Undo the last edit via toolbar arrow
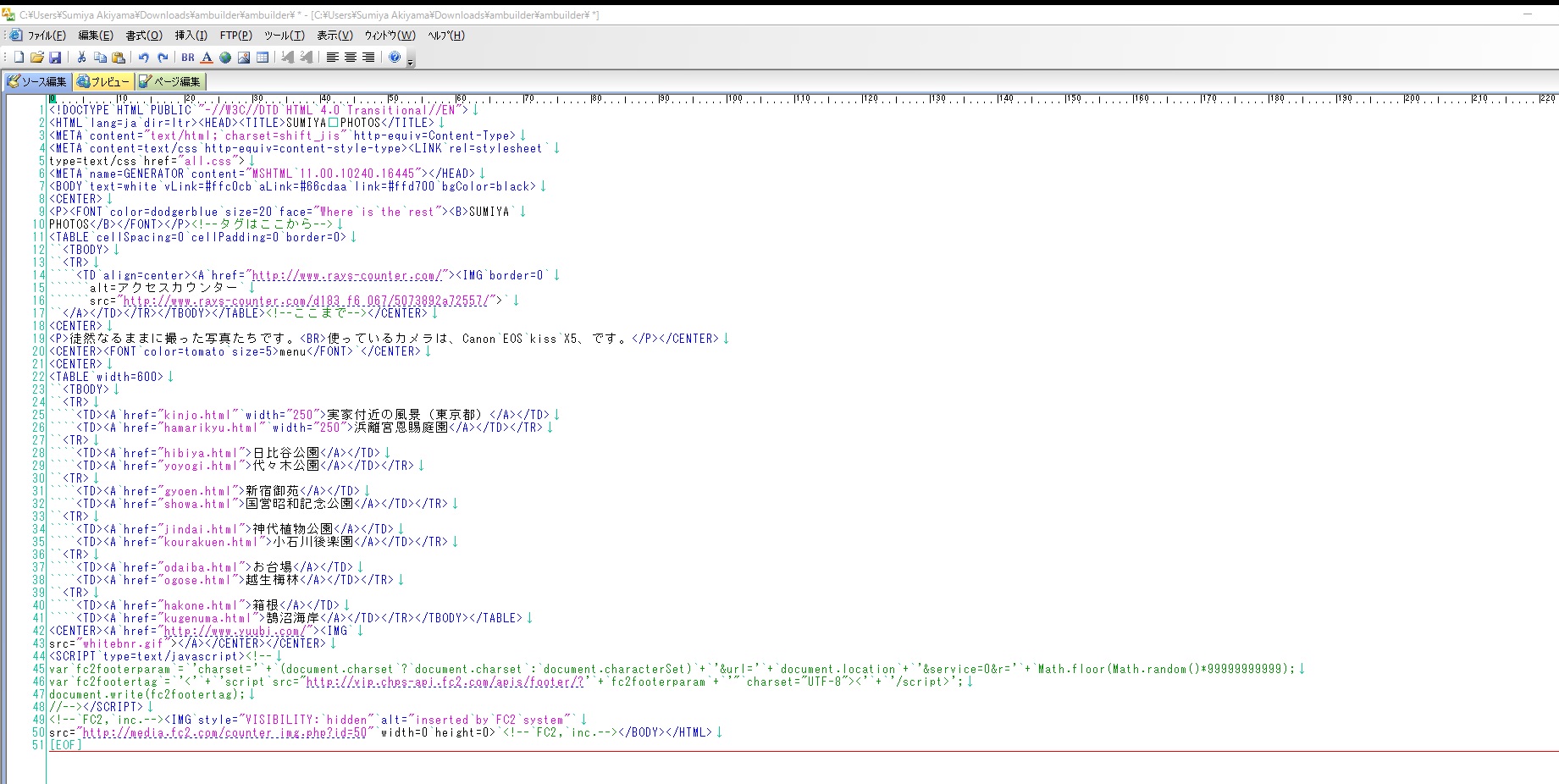1559x784 pixels. (x=144, y=58)
